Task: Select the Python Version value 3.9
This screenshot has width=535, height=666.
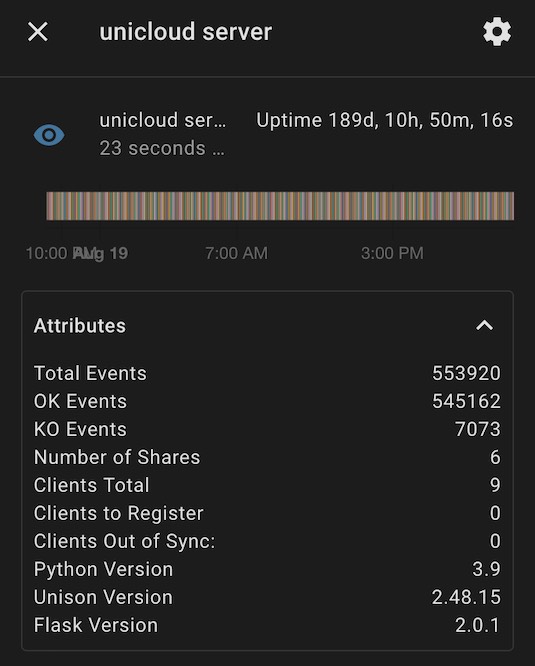Action: point(487,569)
